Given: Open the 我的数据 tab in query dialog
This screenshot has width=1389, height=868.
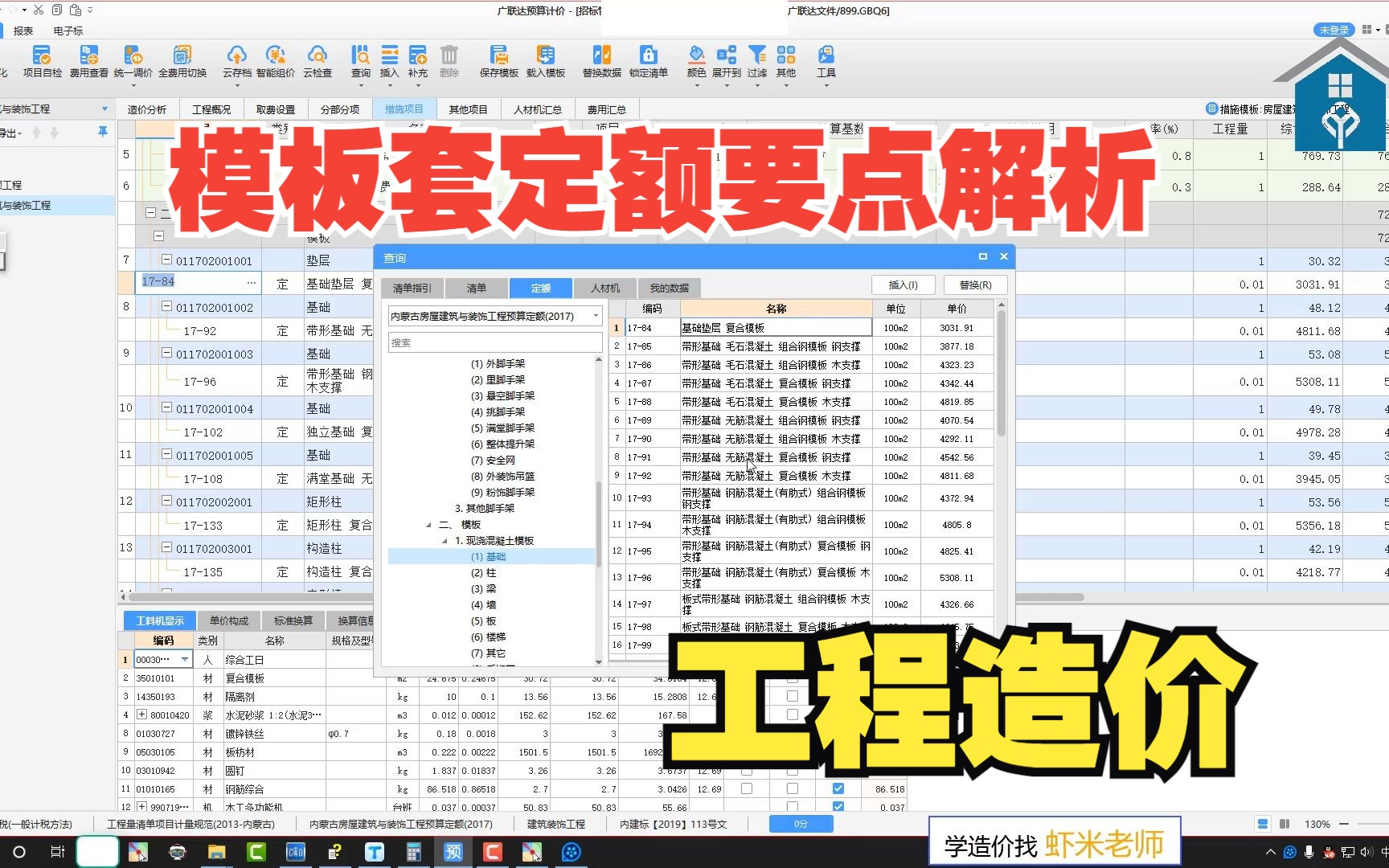Looking at the screenshot, I should pos(670,288).
